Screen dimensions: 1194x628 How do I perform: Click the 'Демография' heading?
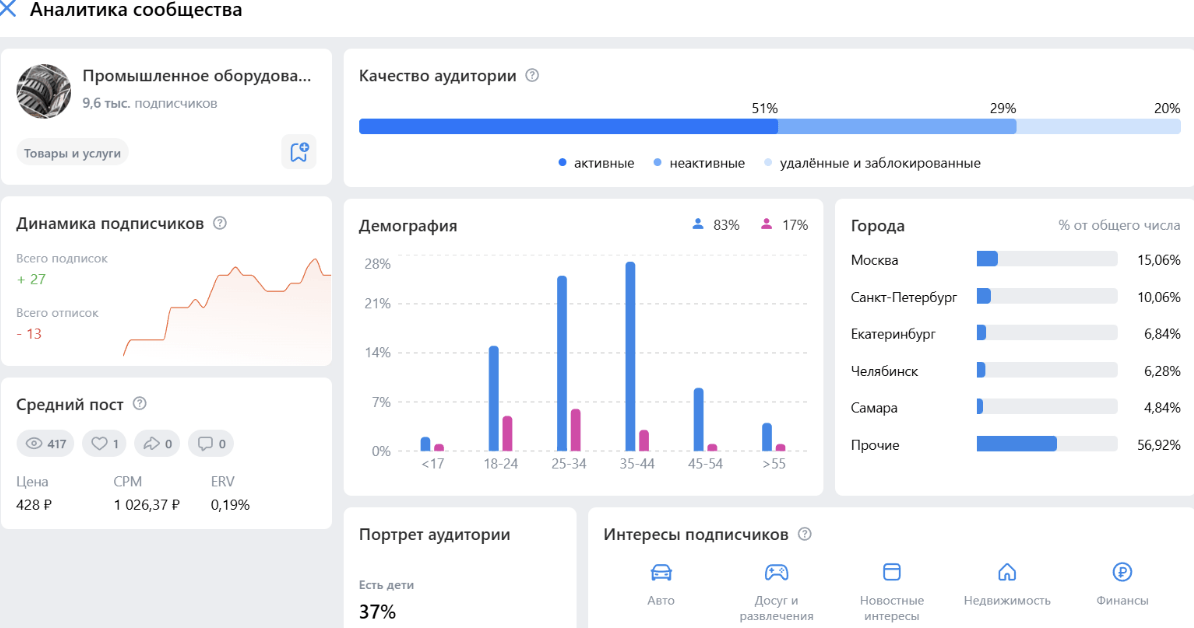pos(407,225)
